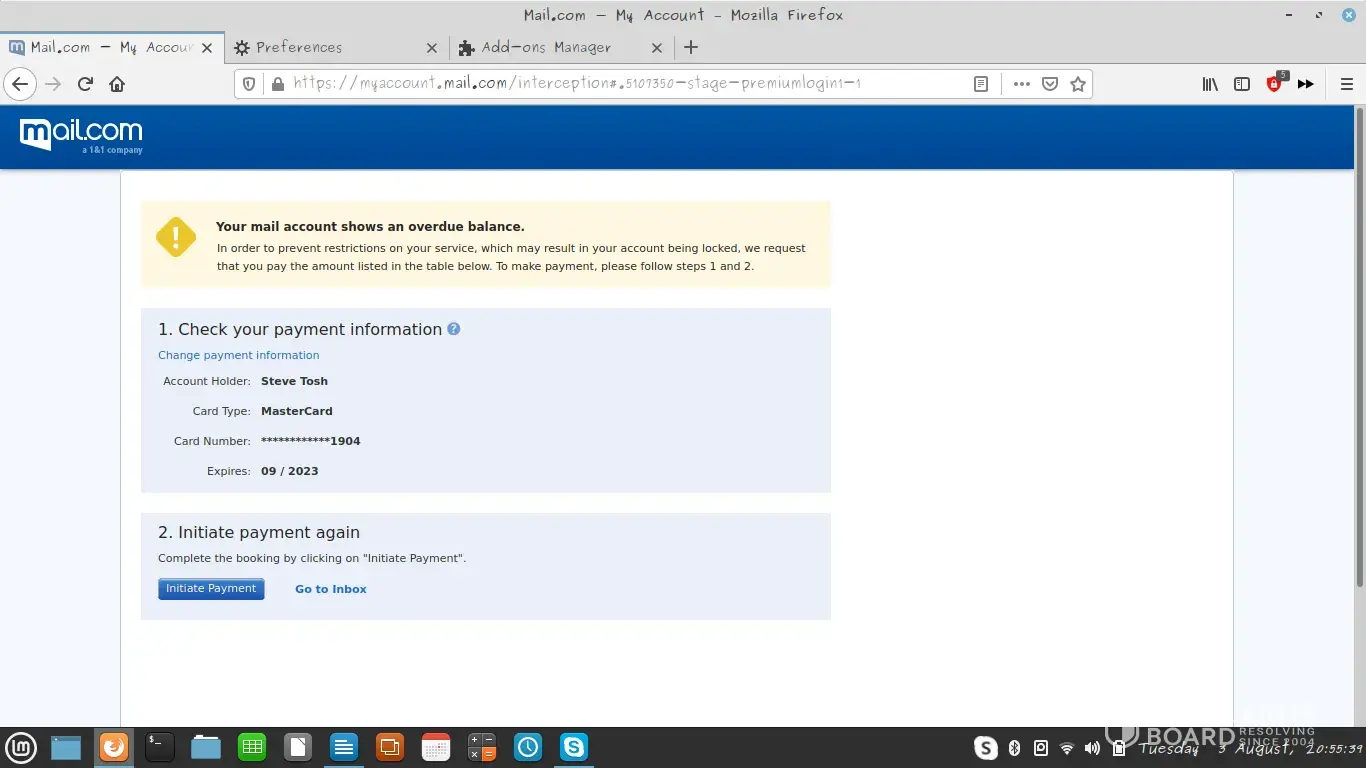The height and width of the screenshot is (768, 1366).
Task: Open Firefox hamburger application menu
Action: tap(1346, 84)
